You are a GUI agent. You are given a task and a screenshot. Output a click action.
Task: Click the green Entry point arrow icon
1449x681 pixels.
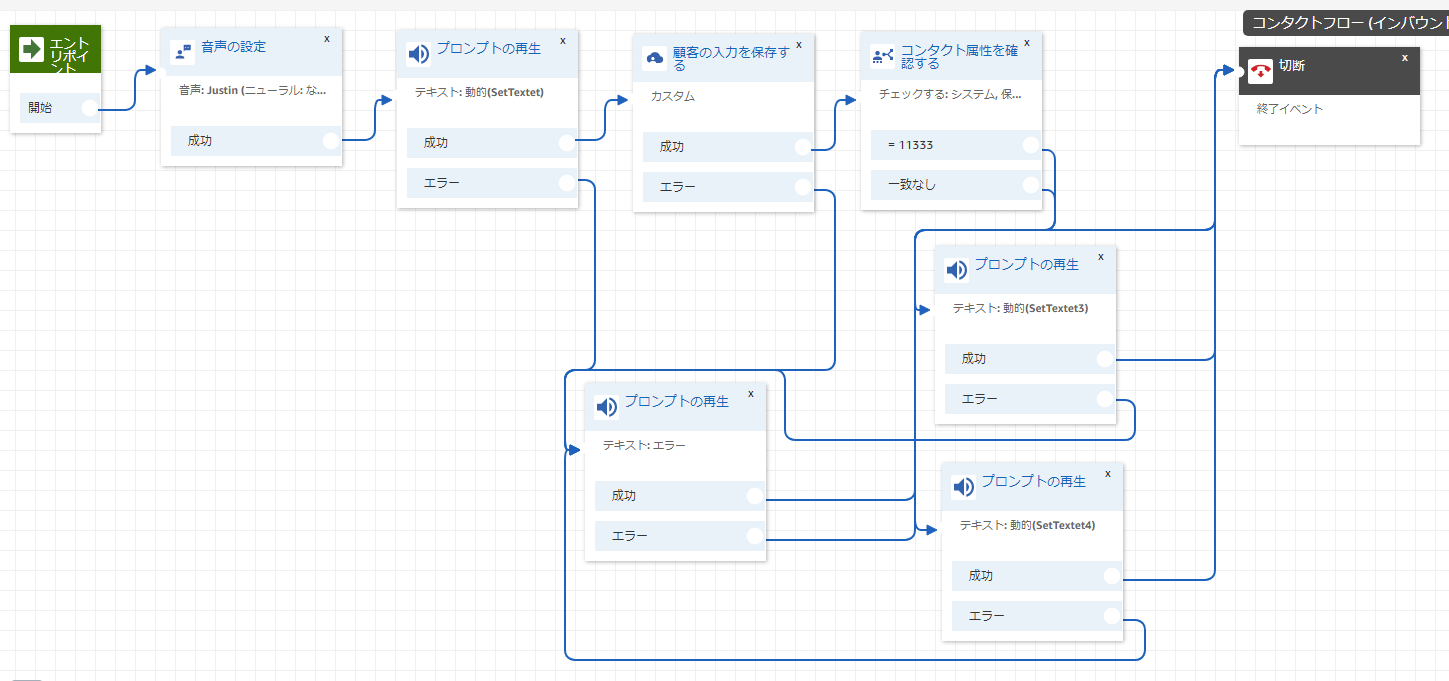32,50
